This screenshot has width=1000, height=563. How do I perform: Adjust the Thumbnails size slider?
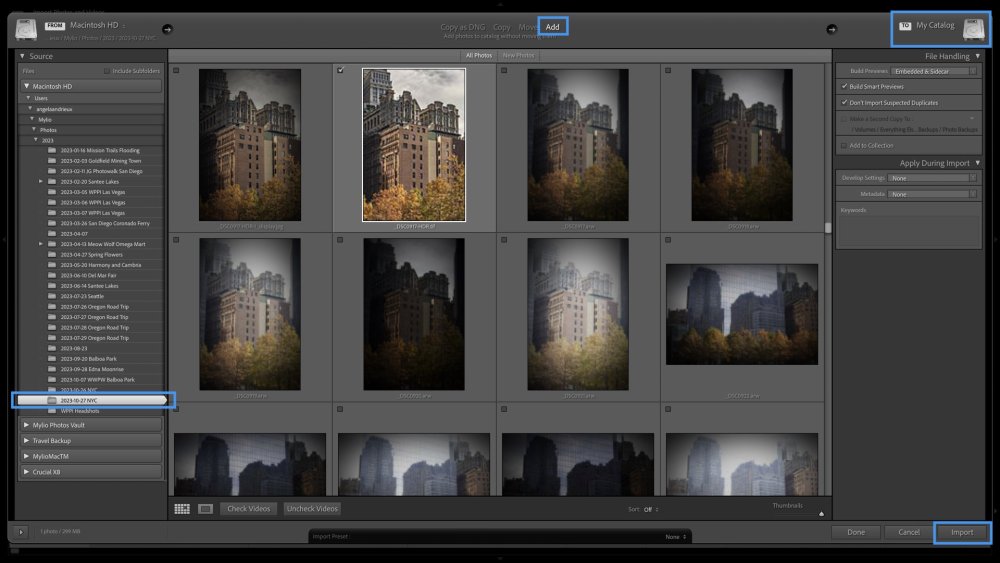[x=820, y=514]
